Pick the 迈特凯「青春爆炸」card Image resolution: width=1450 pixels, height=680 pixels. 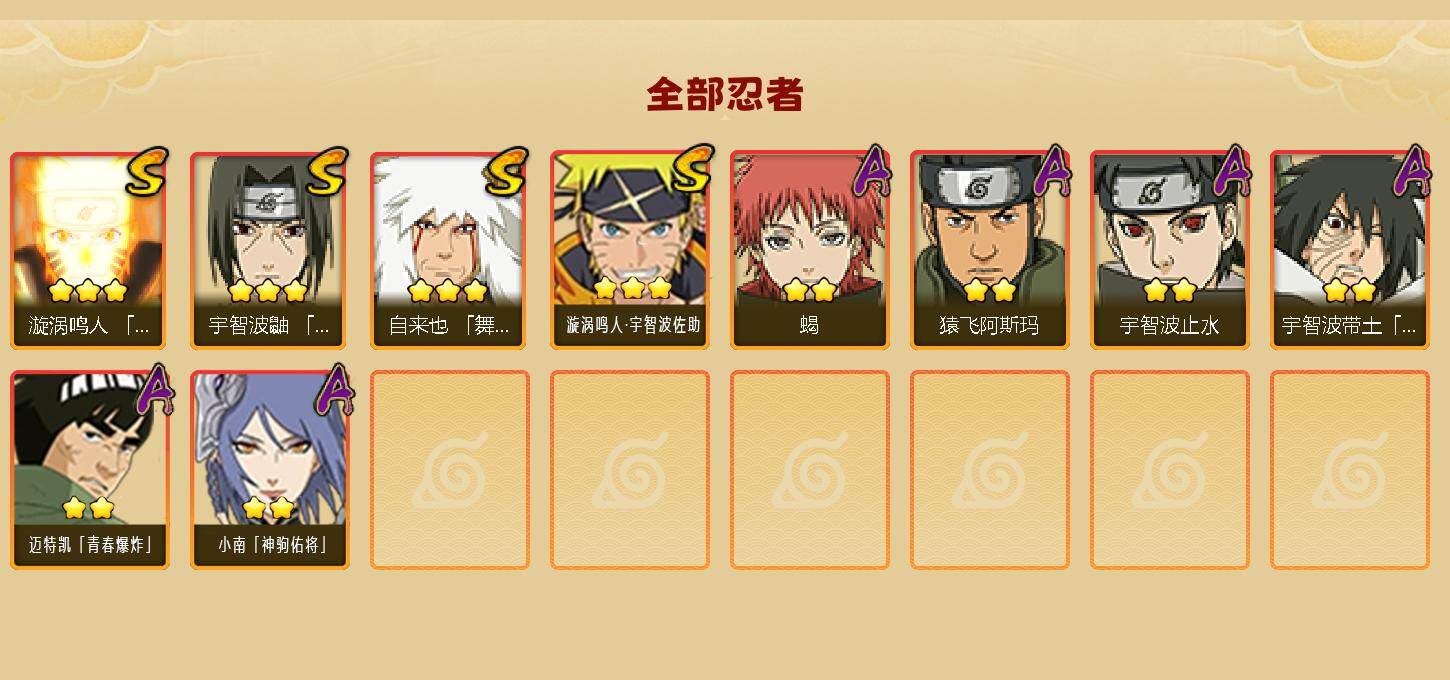(x=89, y=470)
